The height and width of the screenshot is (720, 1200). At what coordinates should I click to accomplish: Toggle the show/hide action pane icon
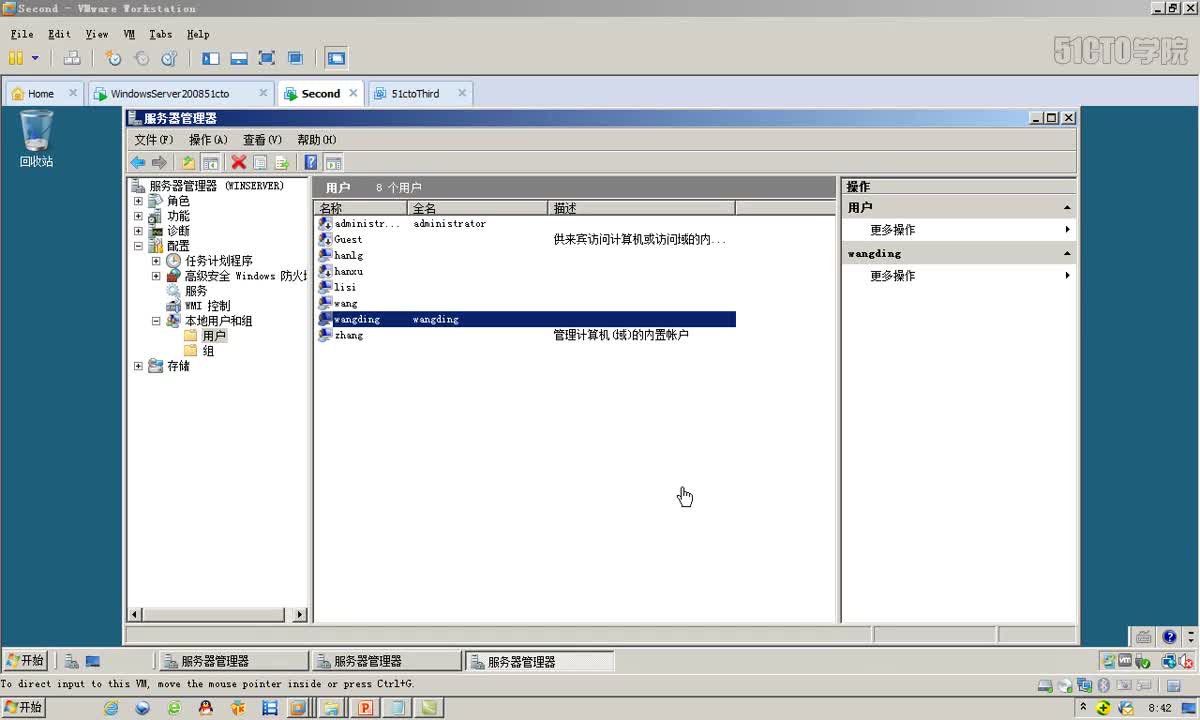pos(334,162)
